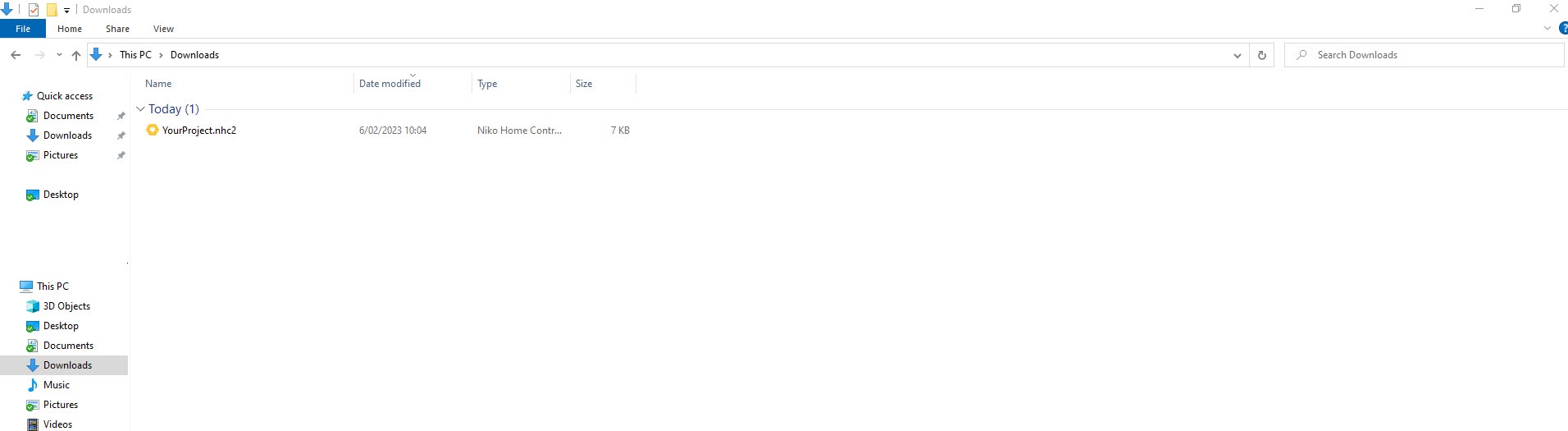Switch to the View ribbon tab
The height and width of the screenshot is (431, 1568).
[163, 29]
